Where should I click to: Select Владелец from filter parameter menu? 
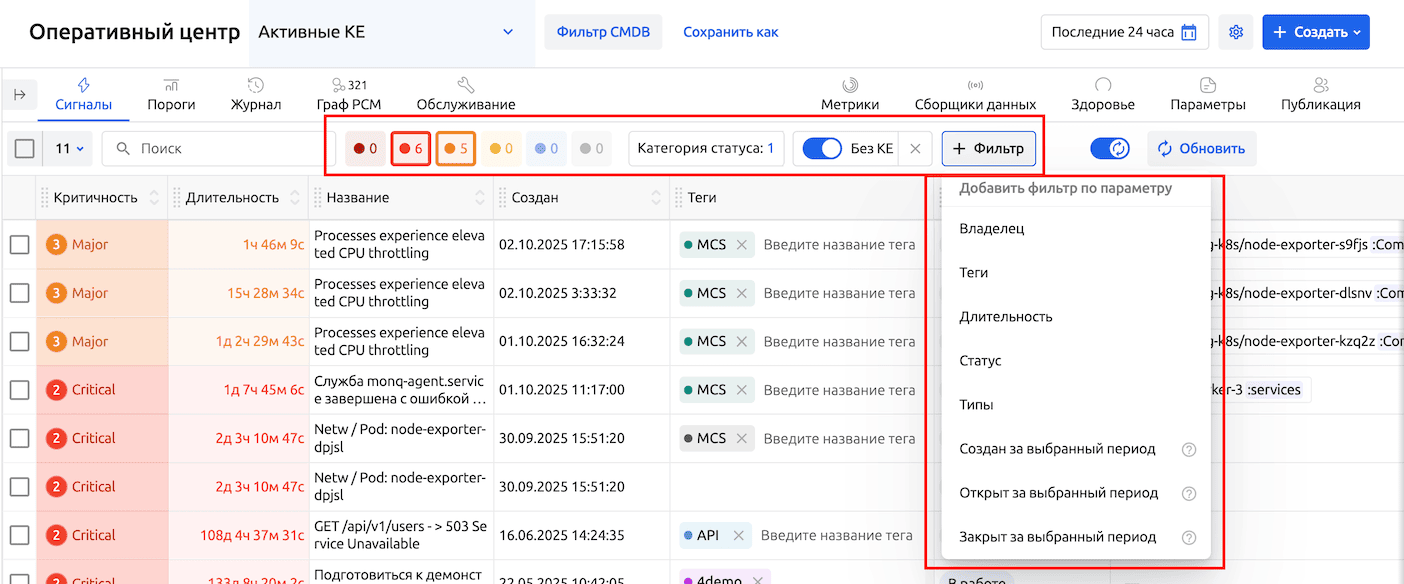pos(992,229)
